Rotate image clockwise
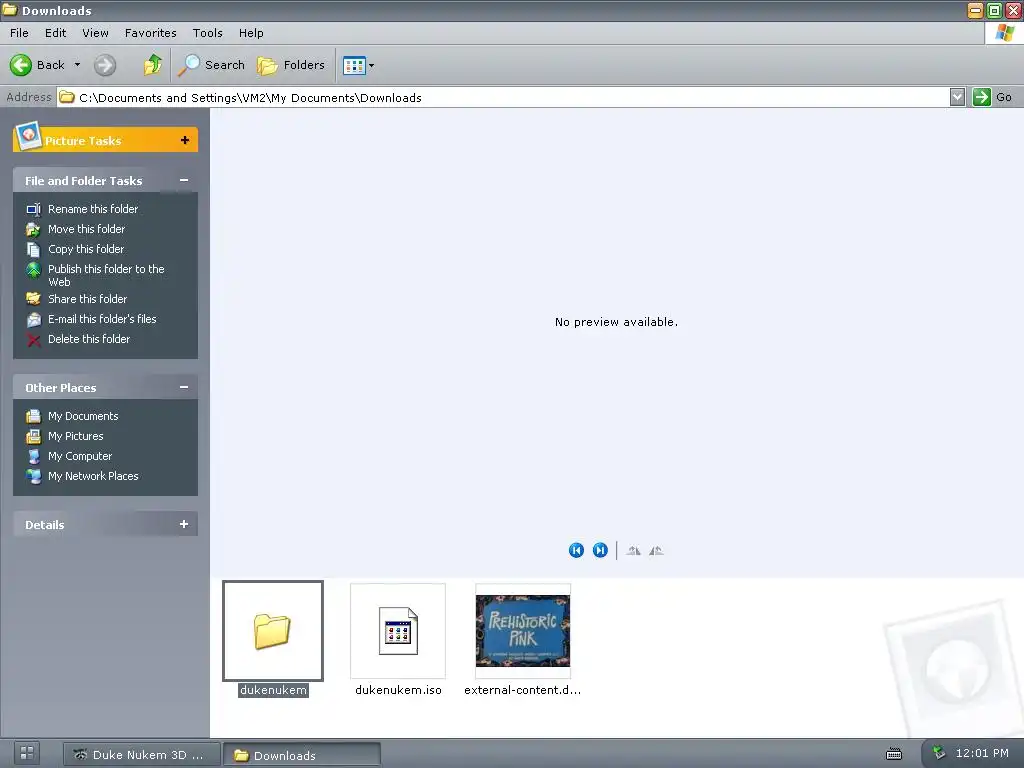 coord(633,551)
